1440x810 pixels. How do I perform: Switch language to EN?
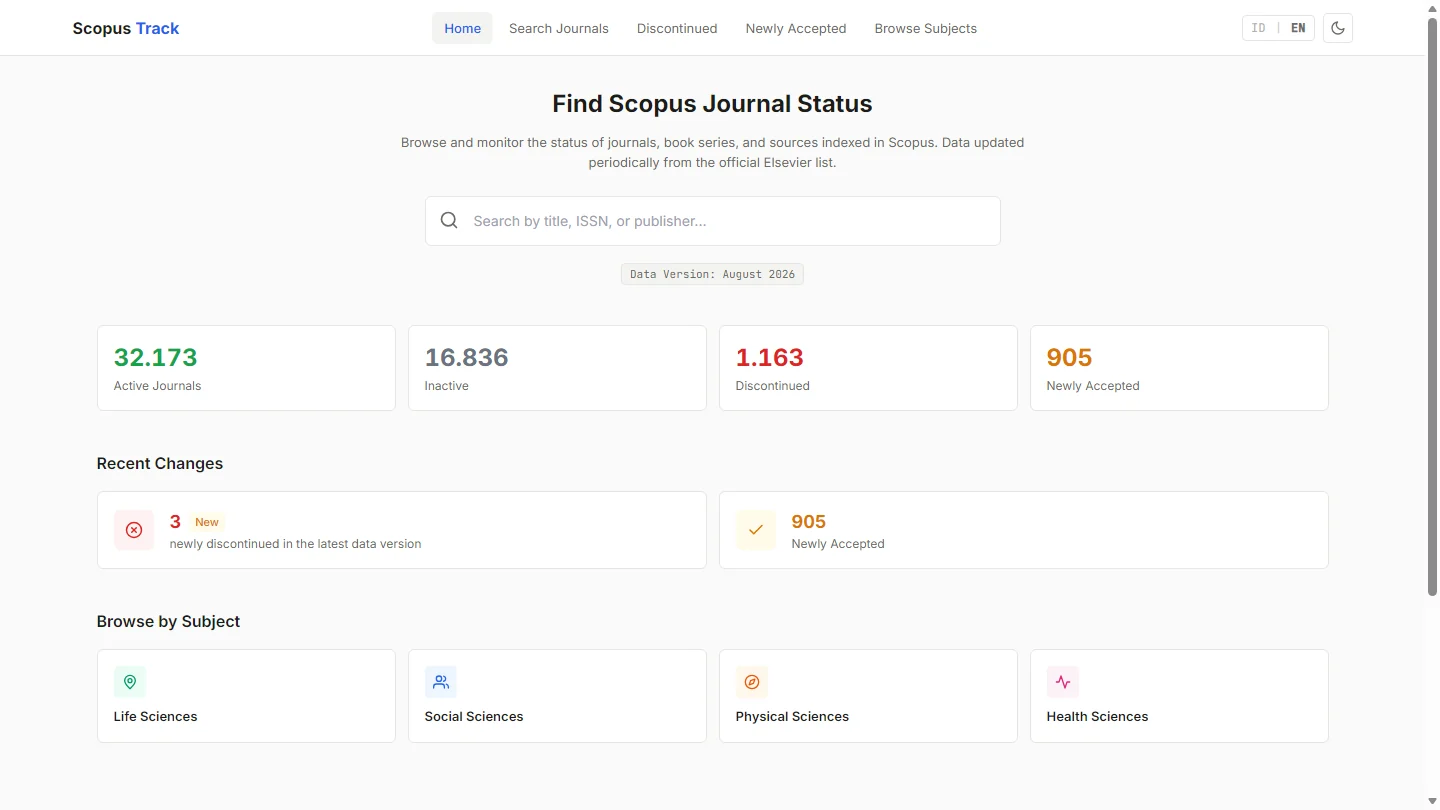click(x=1298, y=28)
